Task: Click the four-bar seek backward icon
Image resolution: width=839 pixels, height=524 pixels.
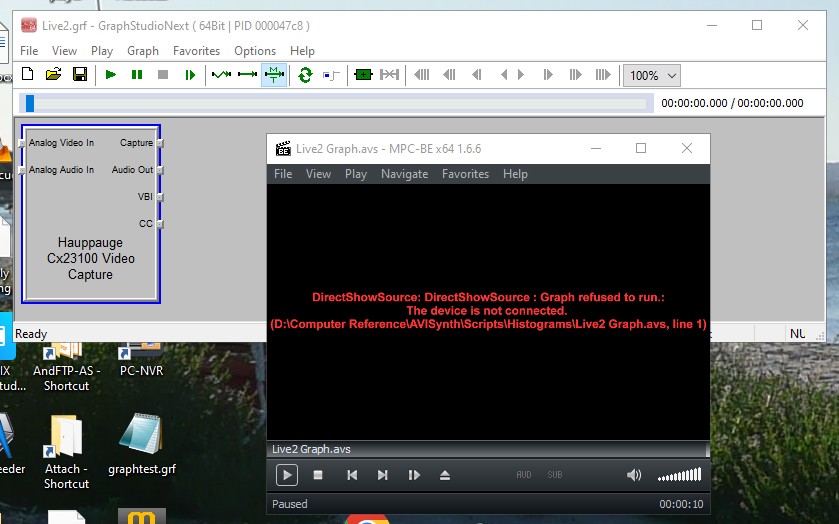Action: click(x=422, y=74)
